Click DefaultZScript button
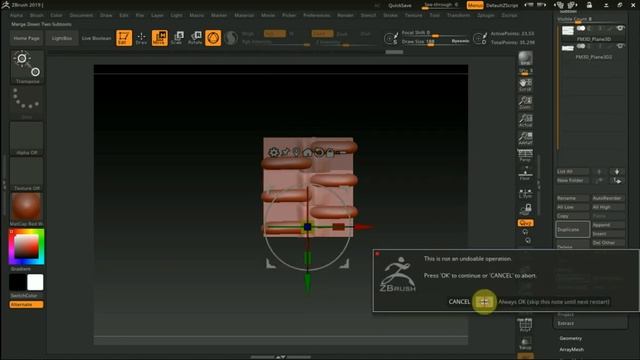640x360 pixels. pyautogui.click(x=502, y=5)
